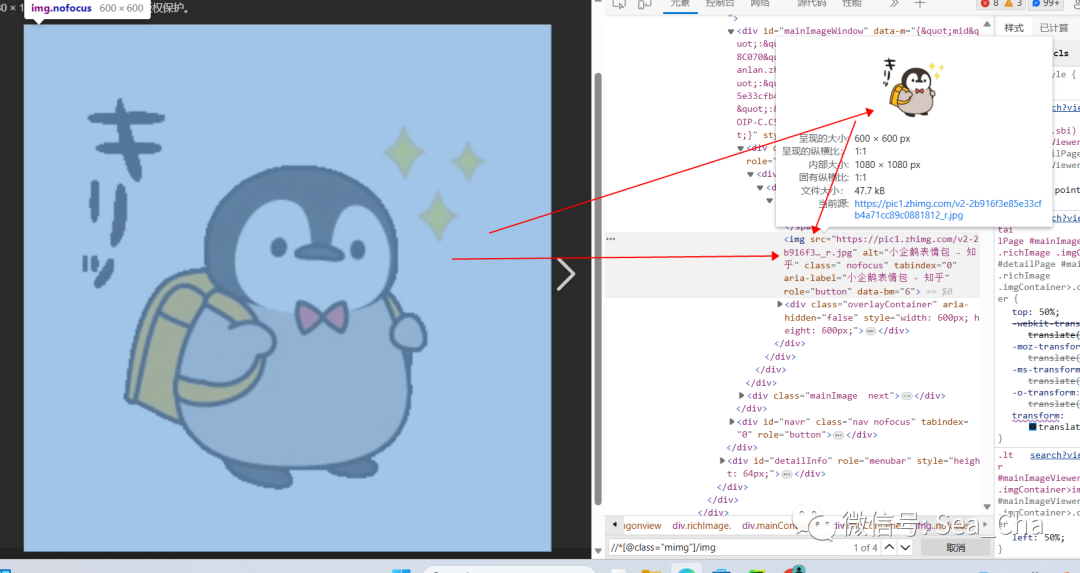Click the page vertical scrollbar thumb
The image size is (1080, 573).
point(598,289)
